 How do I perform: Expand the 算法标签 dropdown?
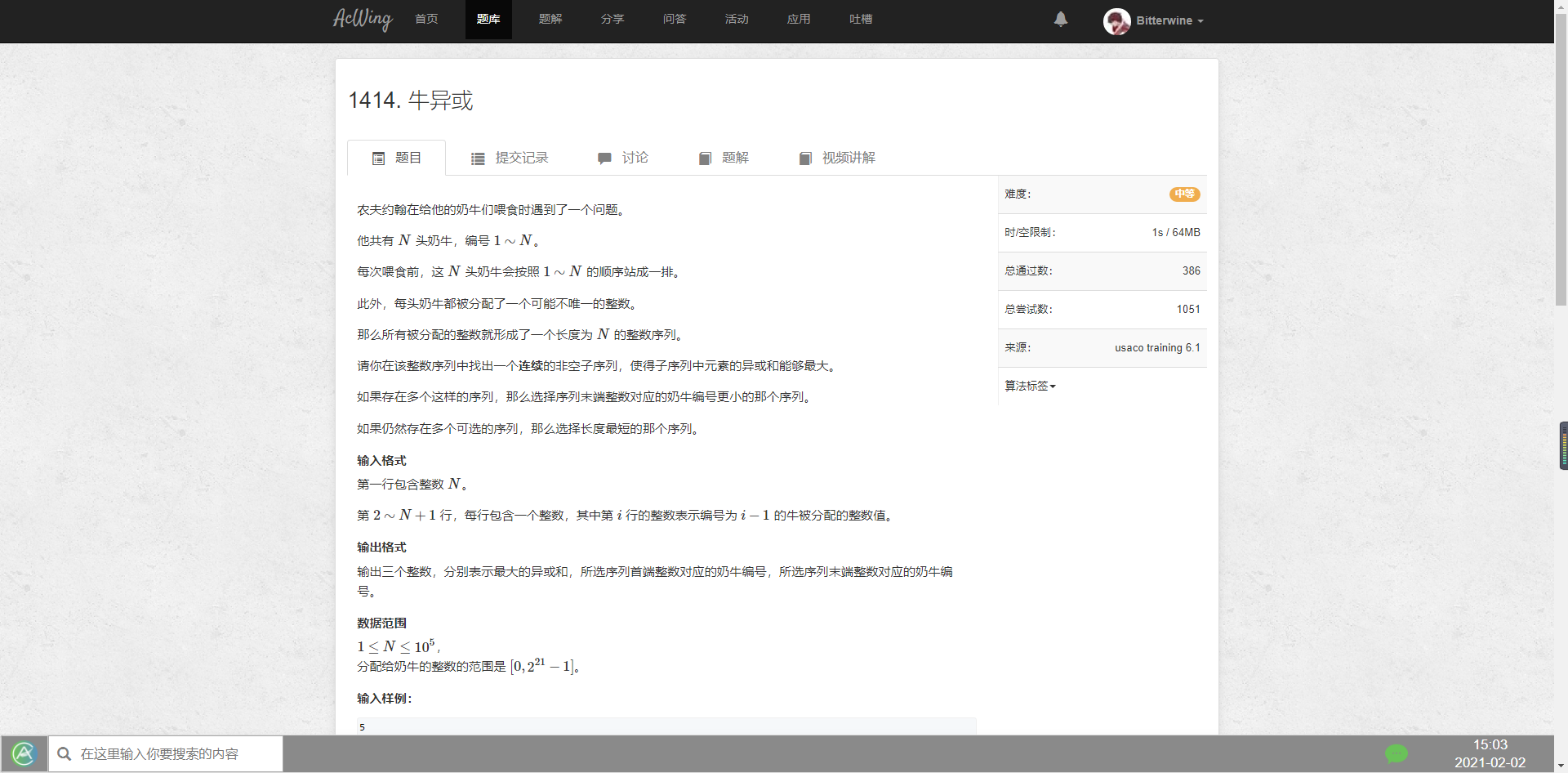tap(1030, 386)
